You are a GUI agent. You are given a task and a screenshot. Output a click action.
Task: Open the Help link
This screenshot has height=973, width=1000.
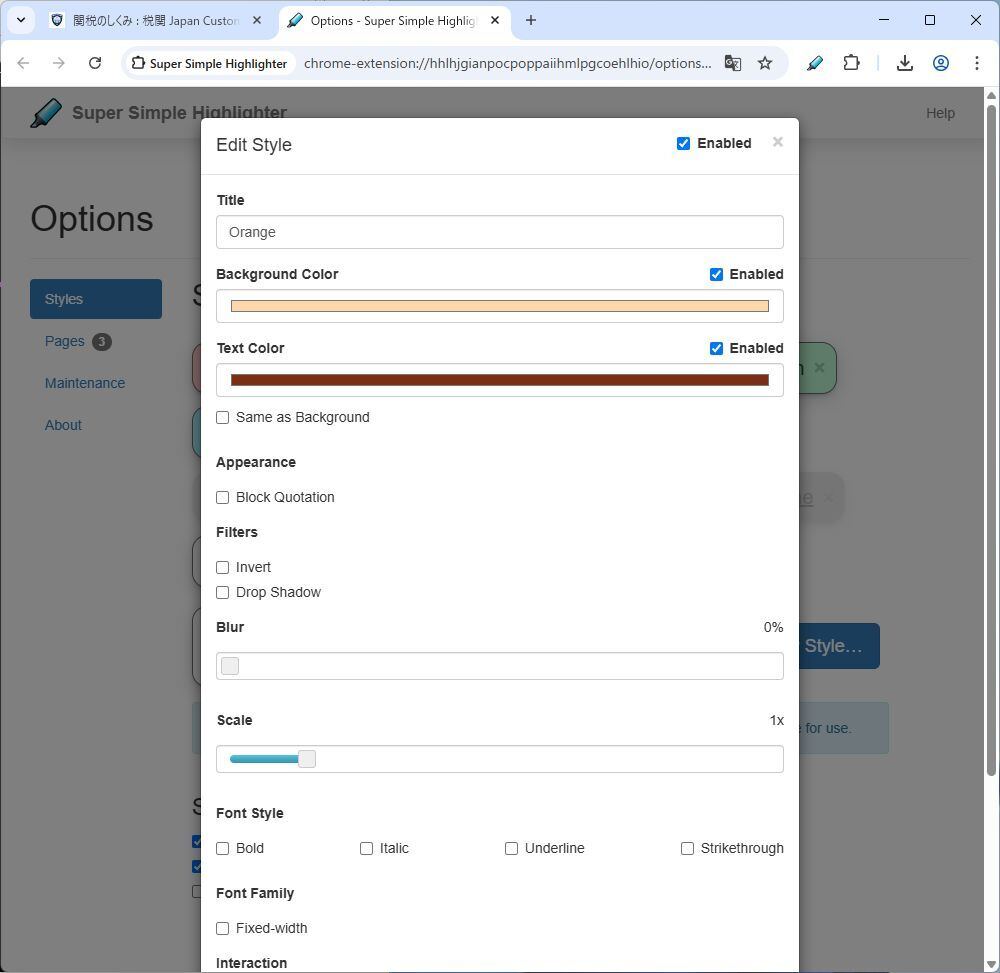(x=940, y=113)
